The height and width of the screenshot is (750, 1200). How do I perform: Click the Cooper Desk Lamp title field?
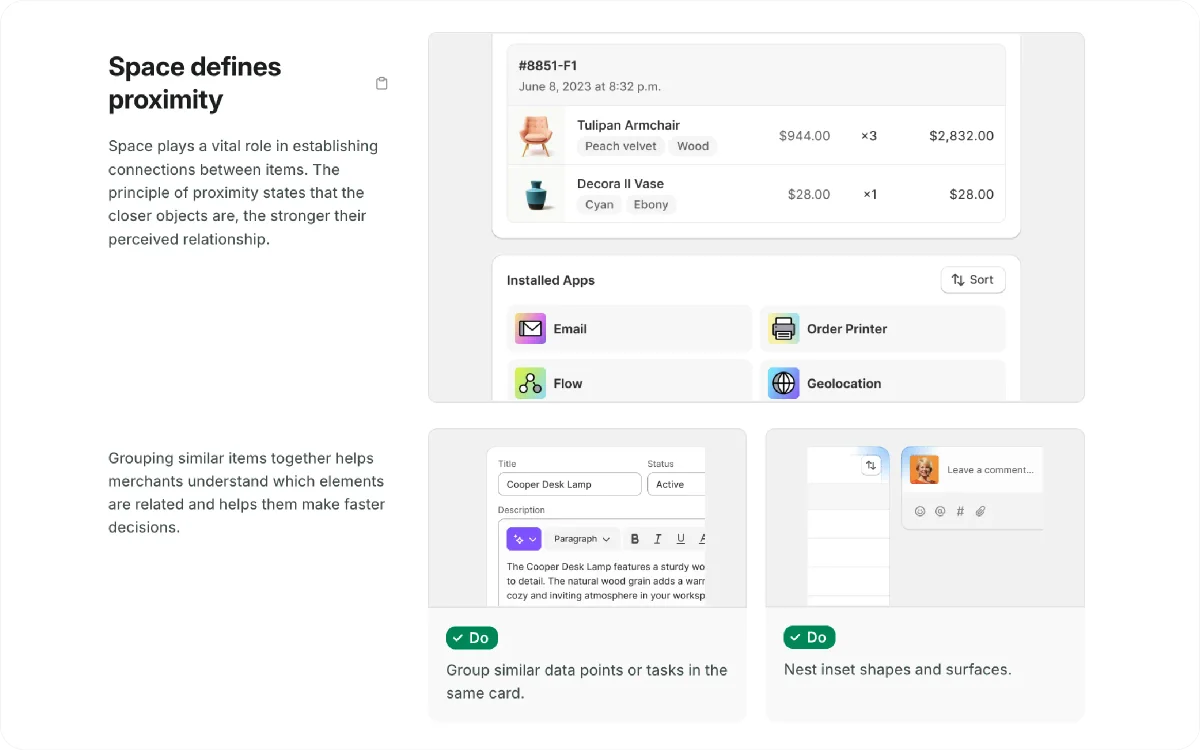pyautogui.click(x=569, y=484)
